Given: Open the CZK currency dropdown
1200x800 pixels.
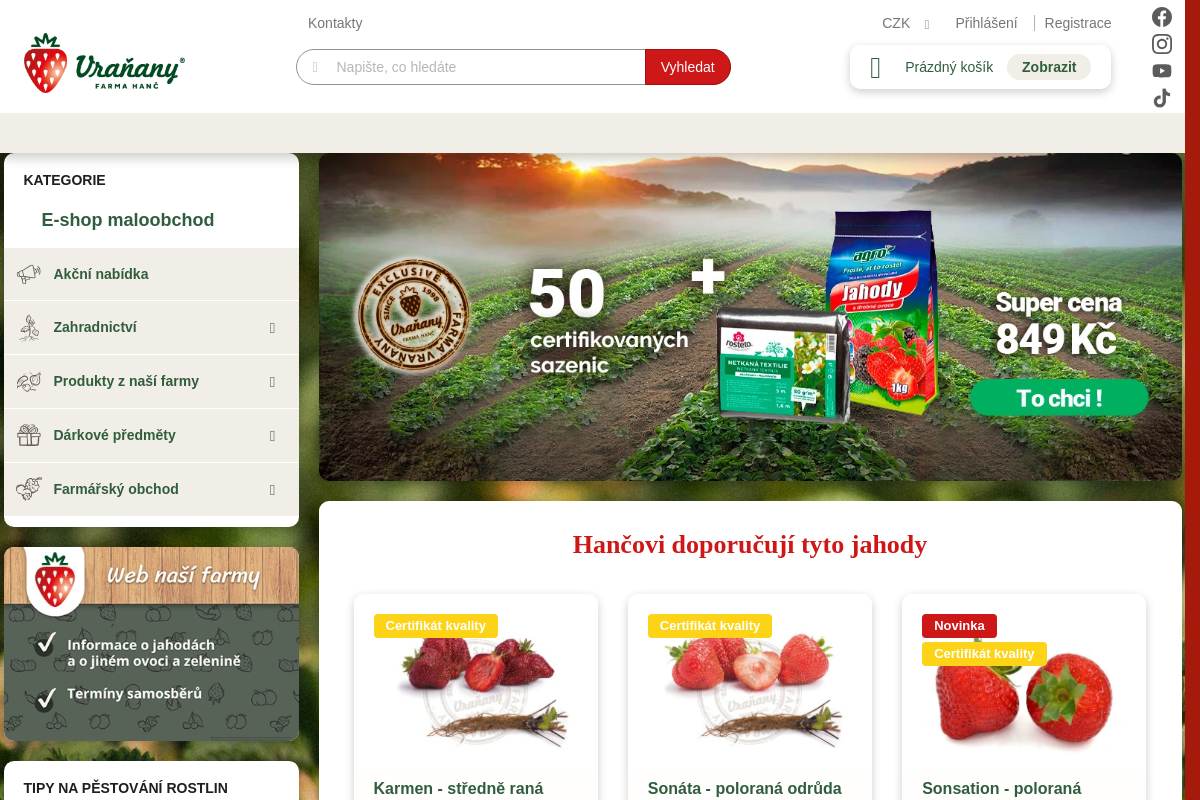Looking at the screenshot, I should click(x=906, y=23).
